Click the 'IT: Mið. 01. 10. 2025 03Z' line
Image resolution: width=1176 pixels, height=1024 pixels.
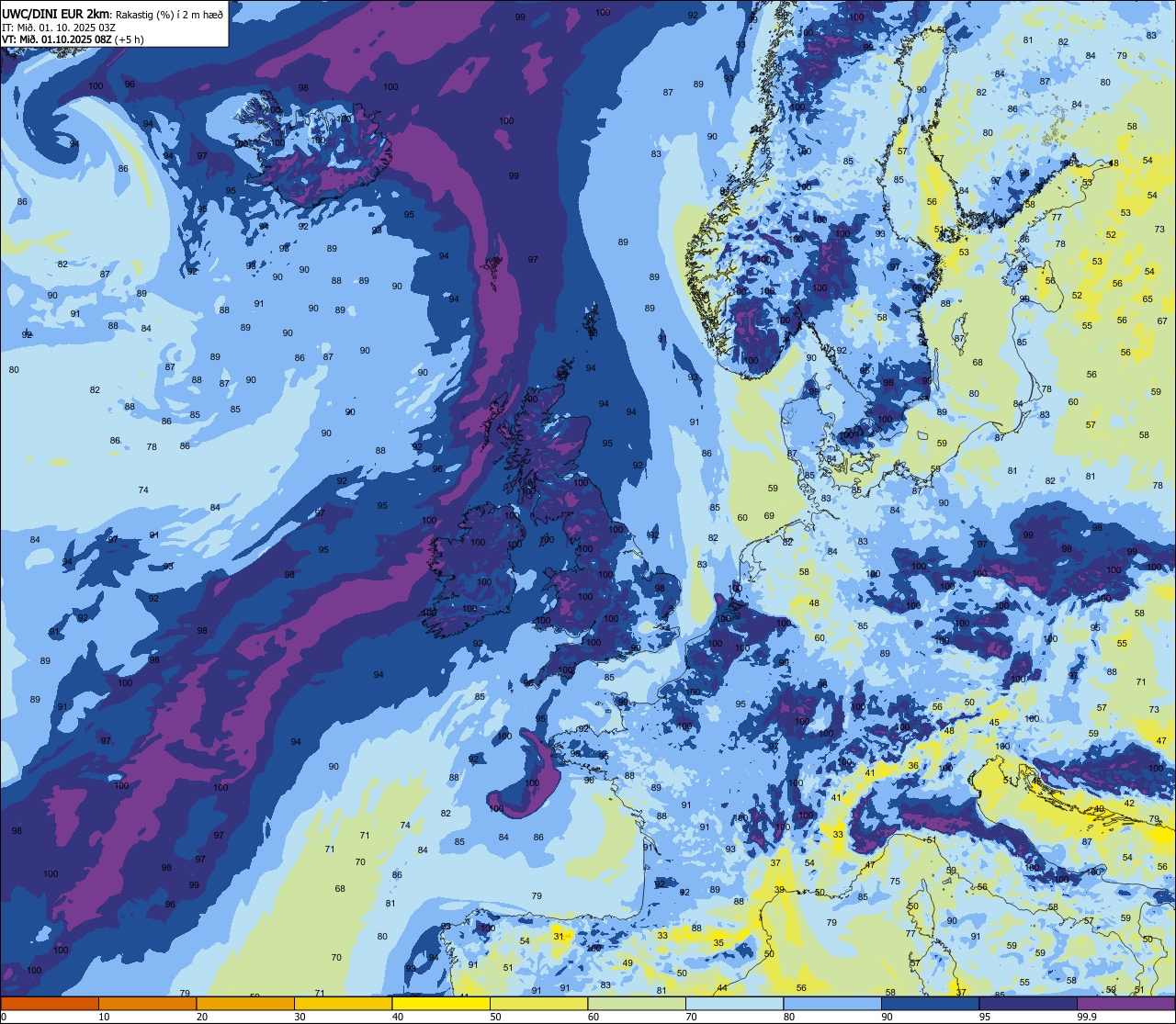(59, 27)
